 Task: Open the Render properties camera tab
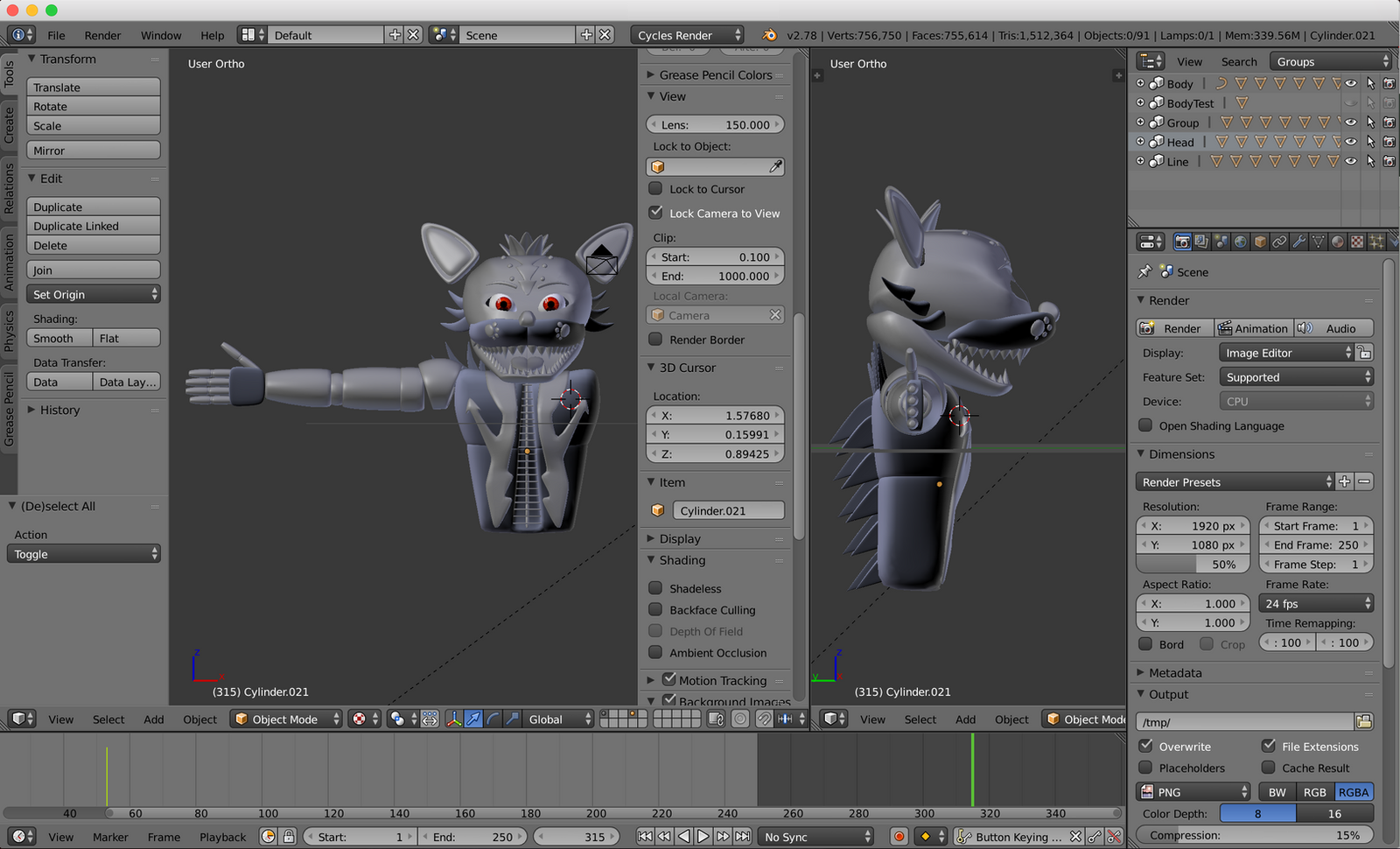click(1182, 242)
